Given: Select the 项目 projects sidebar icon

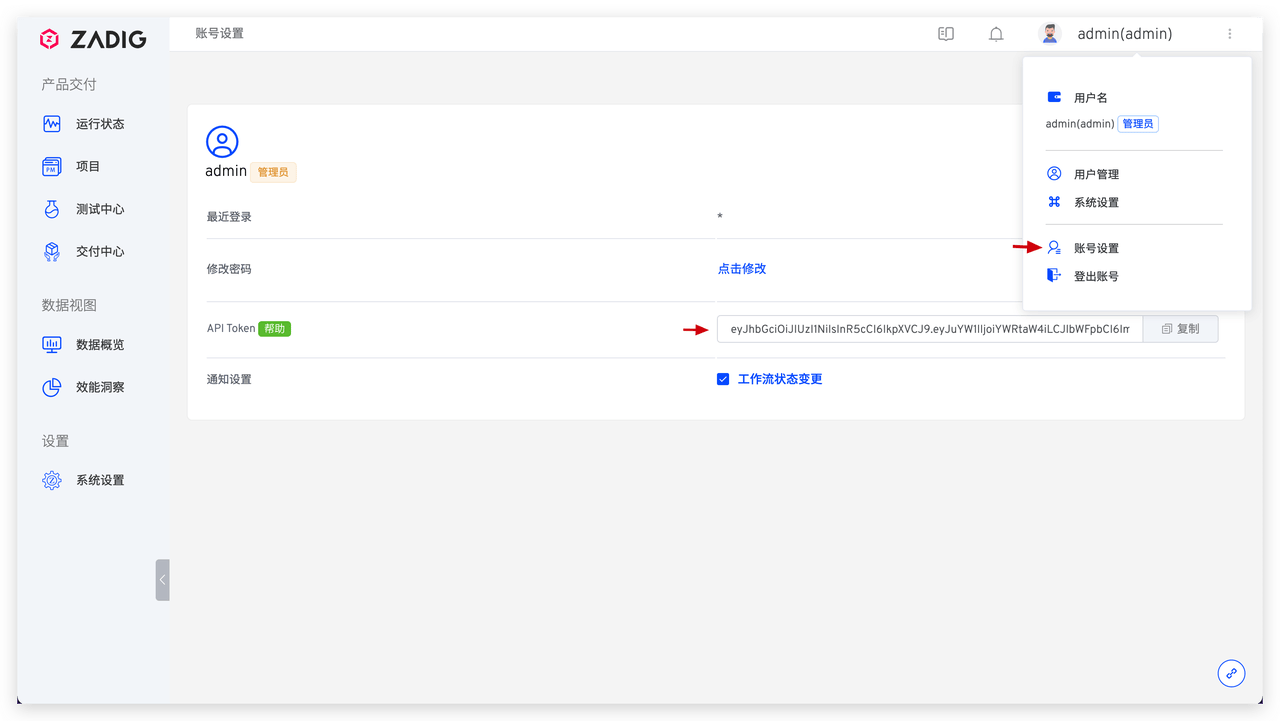Looking at the screenshot, I should [x=51, y=166].
